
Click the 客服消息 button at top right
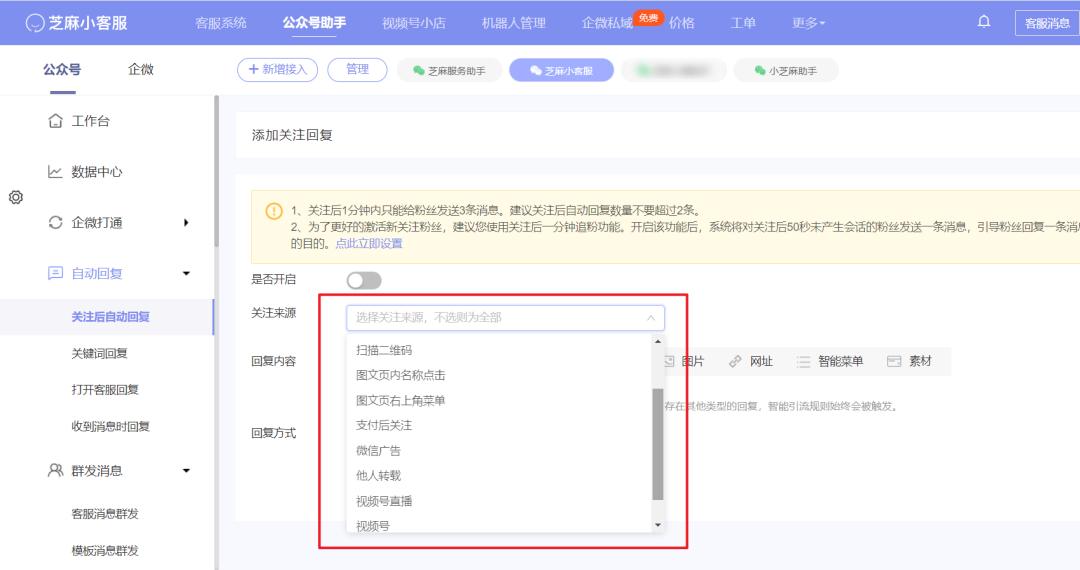click(1047, 23)
